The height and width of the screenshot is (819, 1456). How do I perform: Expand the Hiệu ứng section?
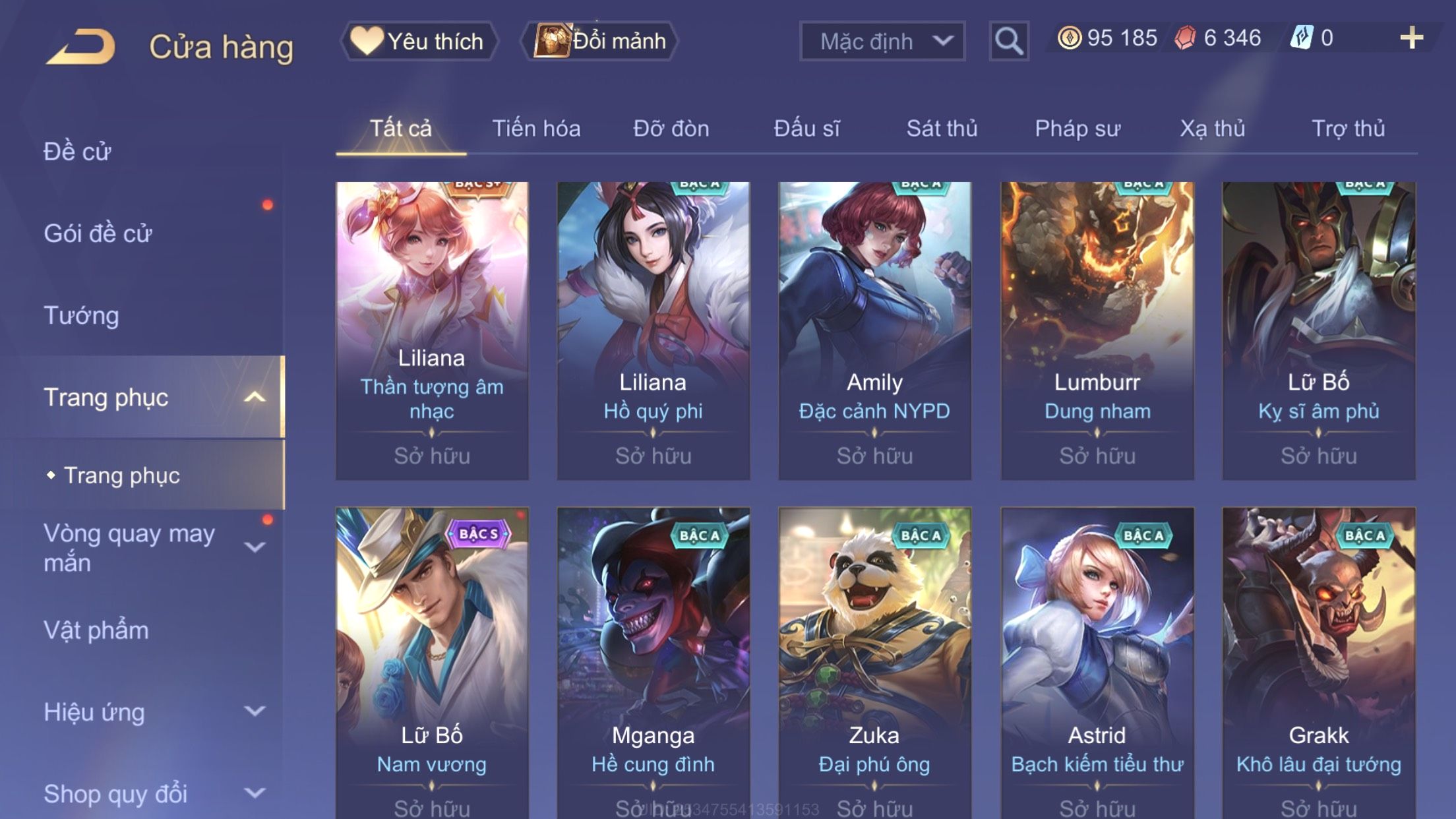pyautogui.click(x=255, y=711)
